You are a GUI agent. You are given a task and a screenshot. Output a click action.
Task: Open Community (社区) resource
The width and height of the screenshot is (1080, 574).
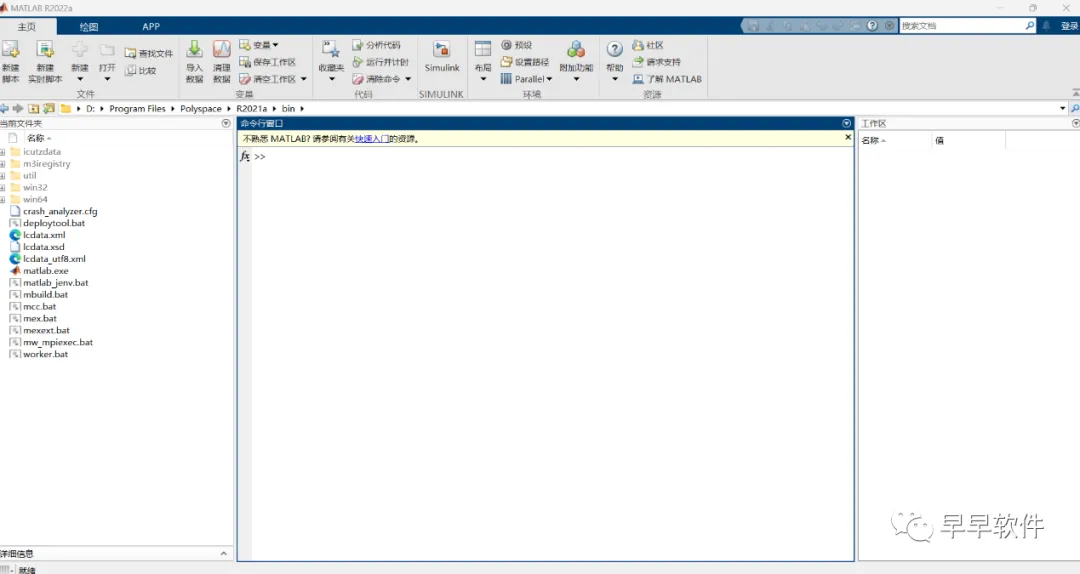pyautogui.click(x=647, y=45)
